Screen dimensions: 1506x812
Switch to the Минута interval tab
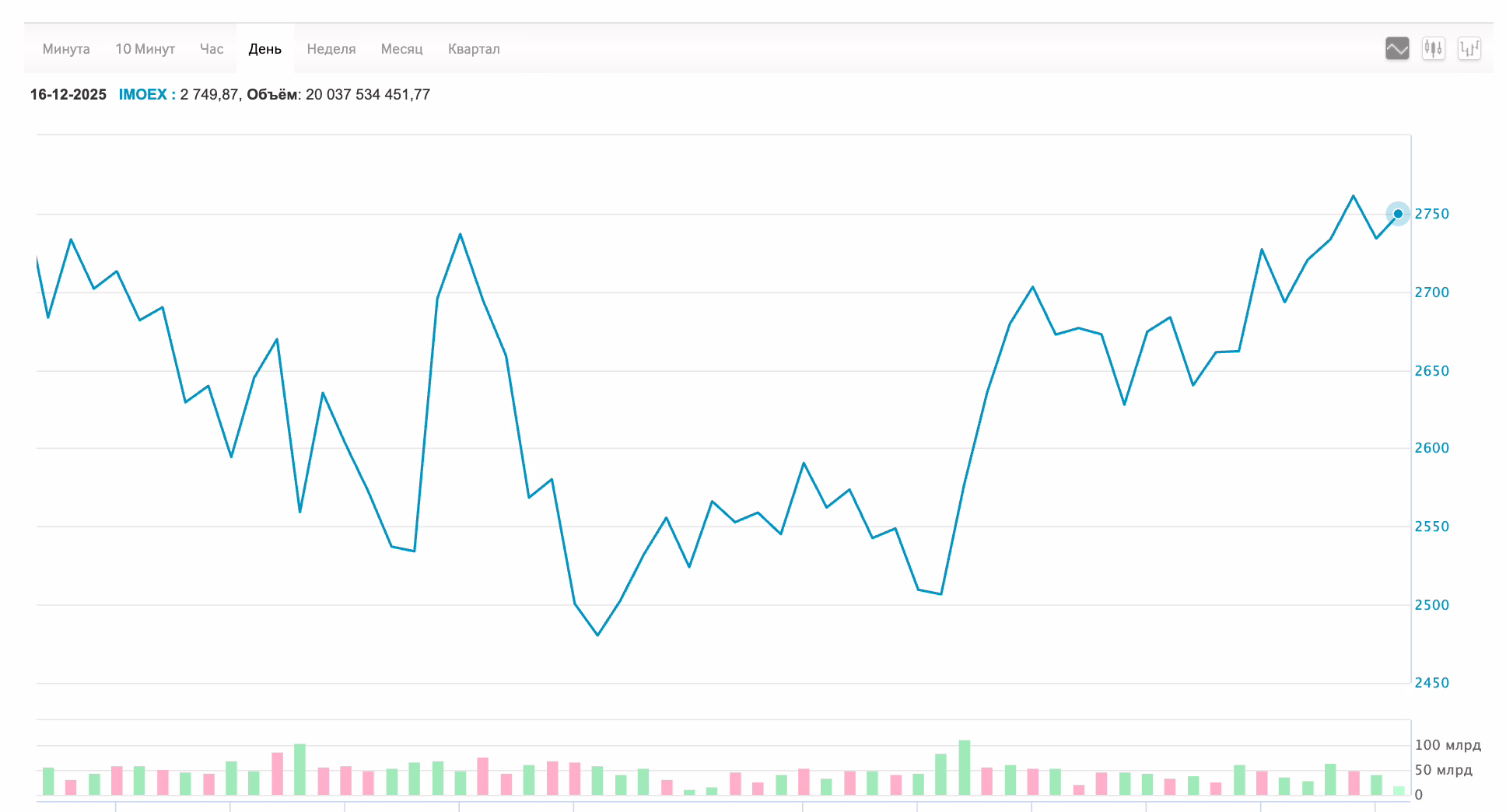click(x=66, y=49)
